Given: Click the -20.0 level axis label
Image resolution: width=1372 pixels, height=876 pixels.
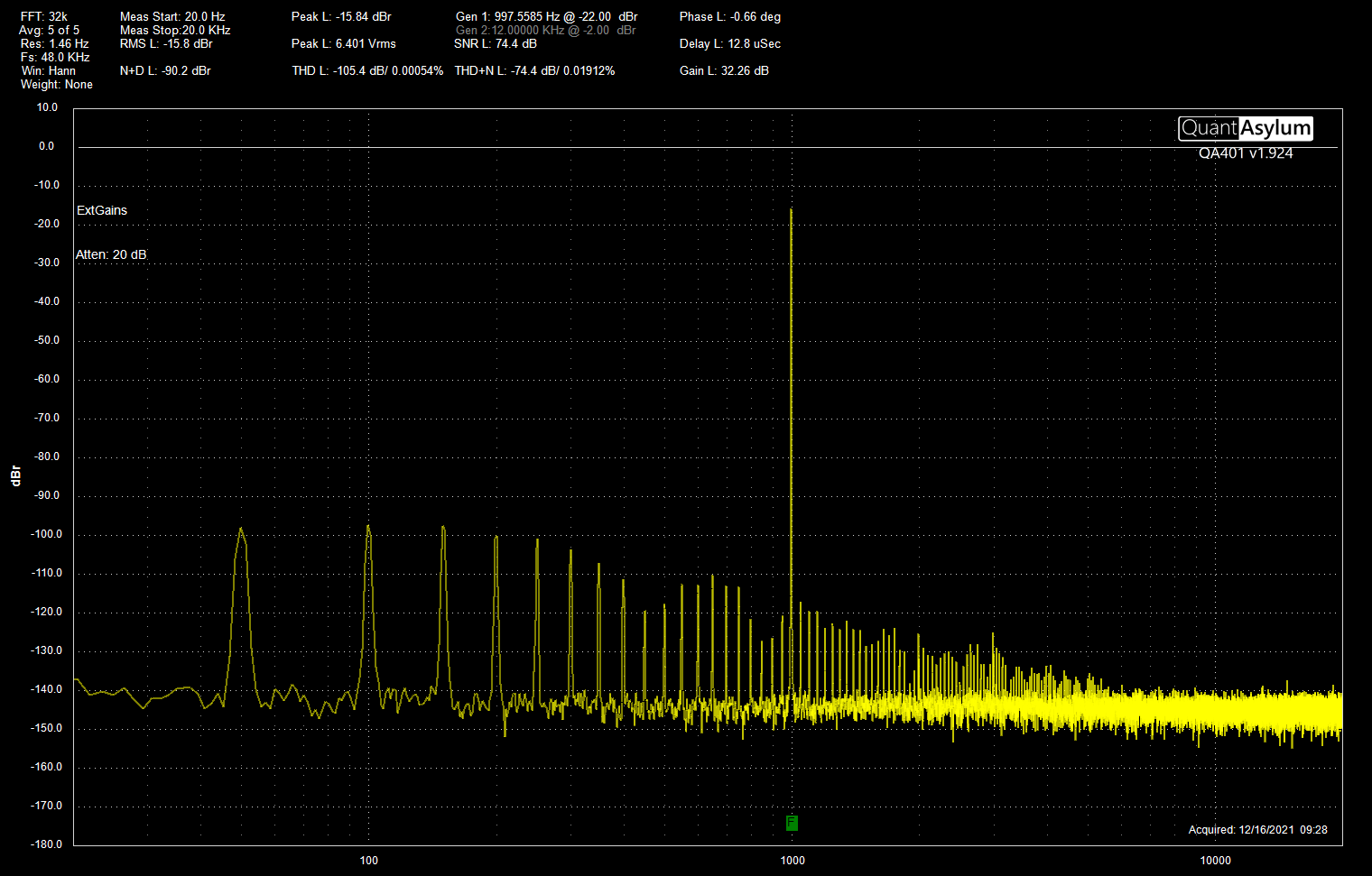Looking at the screenshot, I should (x=46, y=224).
